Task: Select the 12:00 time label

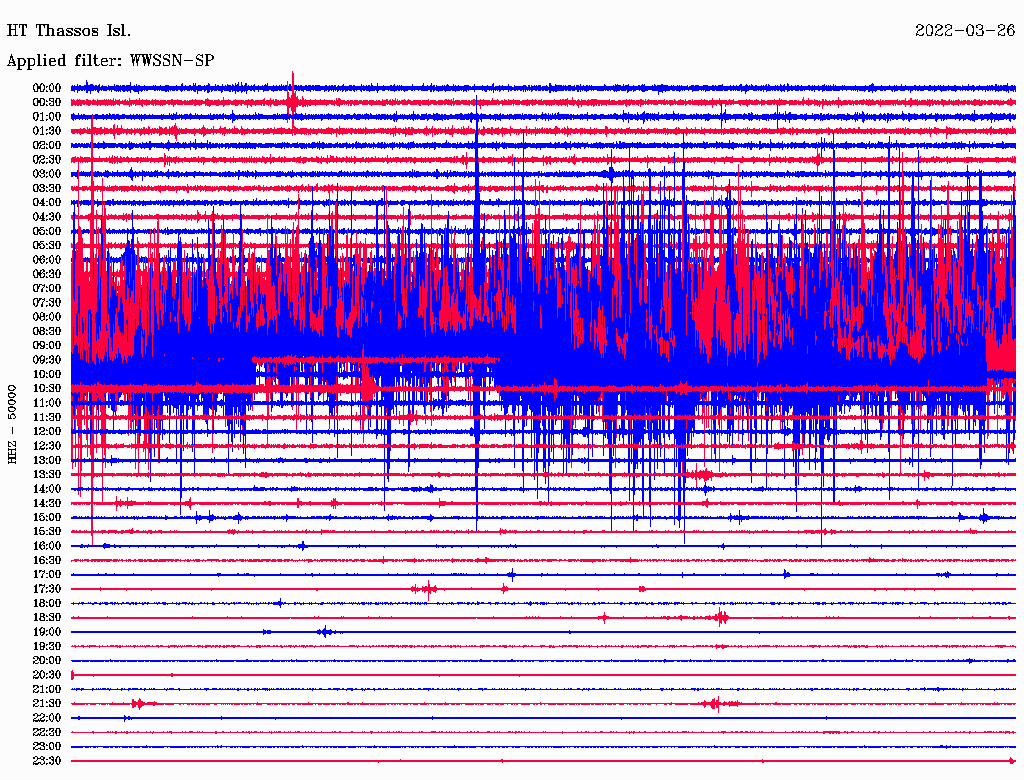Action: point(47,431)
